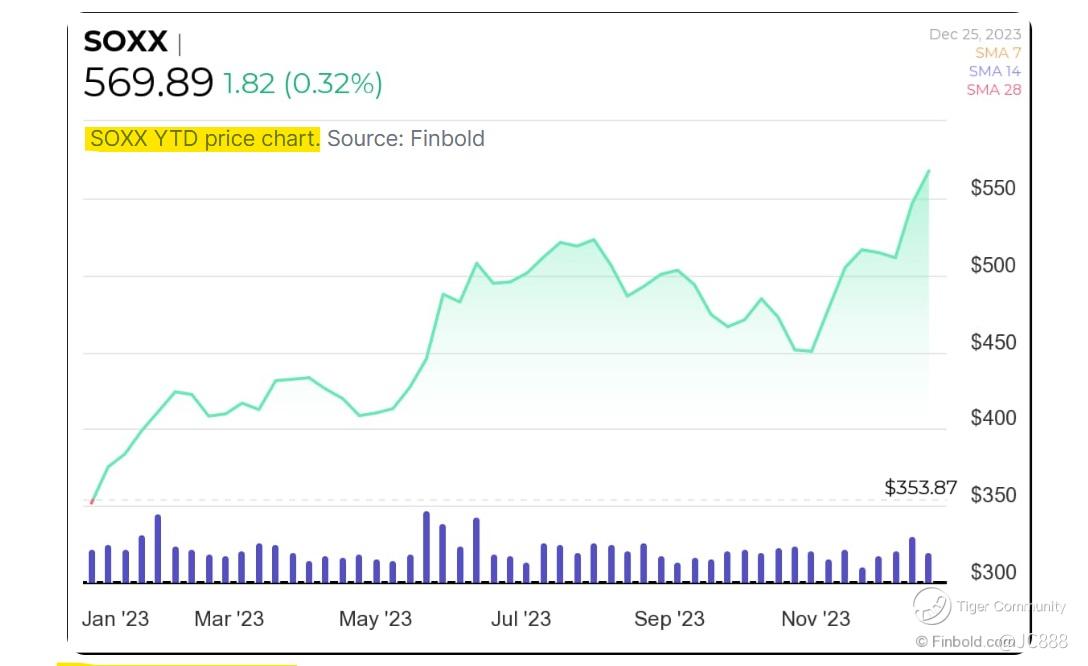Click the Dec 25, 2023 date label
Screen dimensions: 1088x666
[975, 34]
